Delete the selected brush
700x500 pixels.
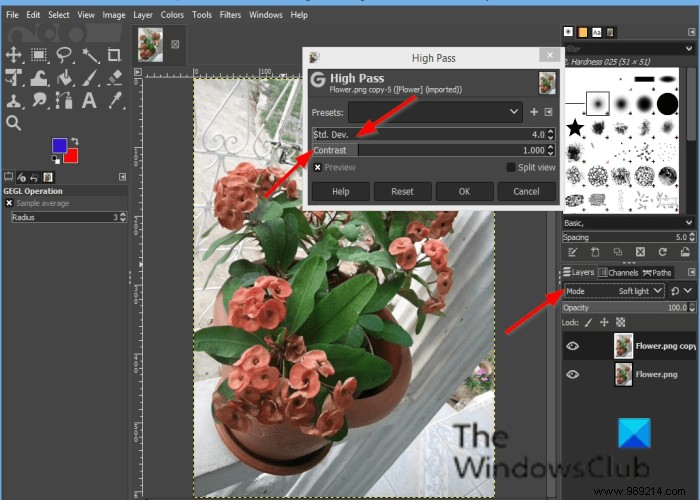click(640, 252)
